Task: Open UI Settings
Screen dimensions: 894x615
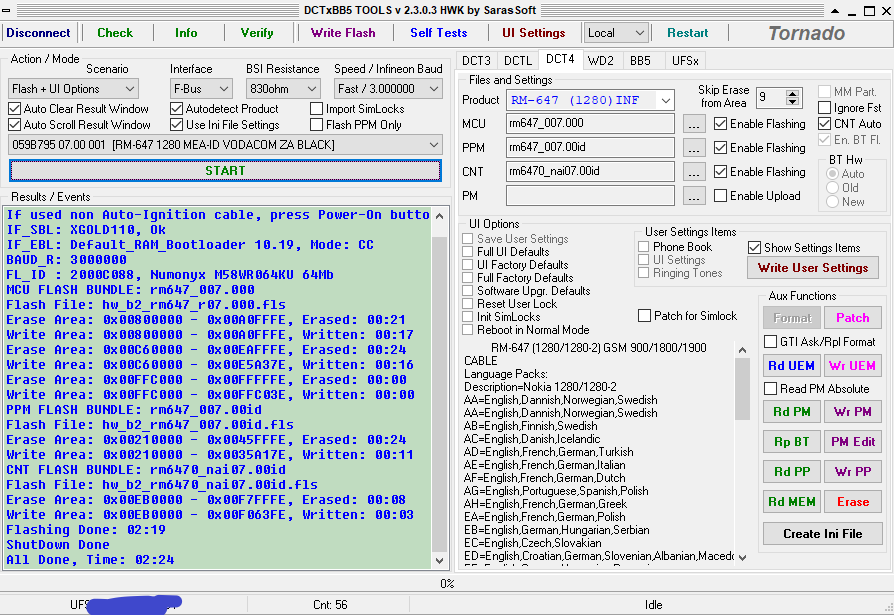Action: click(x=534, y=33)
